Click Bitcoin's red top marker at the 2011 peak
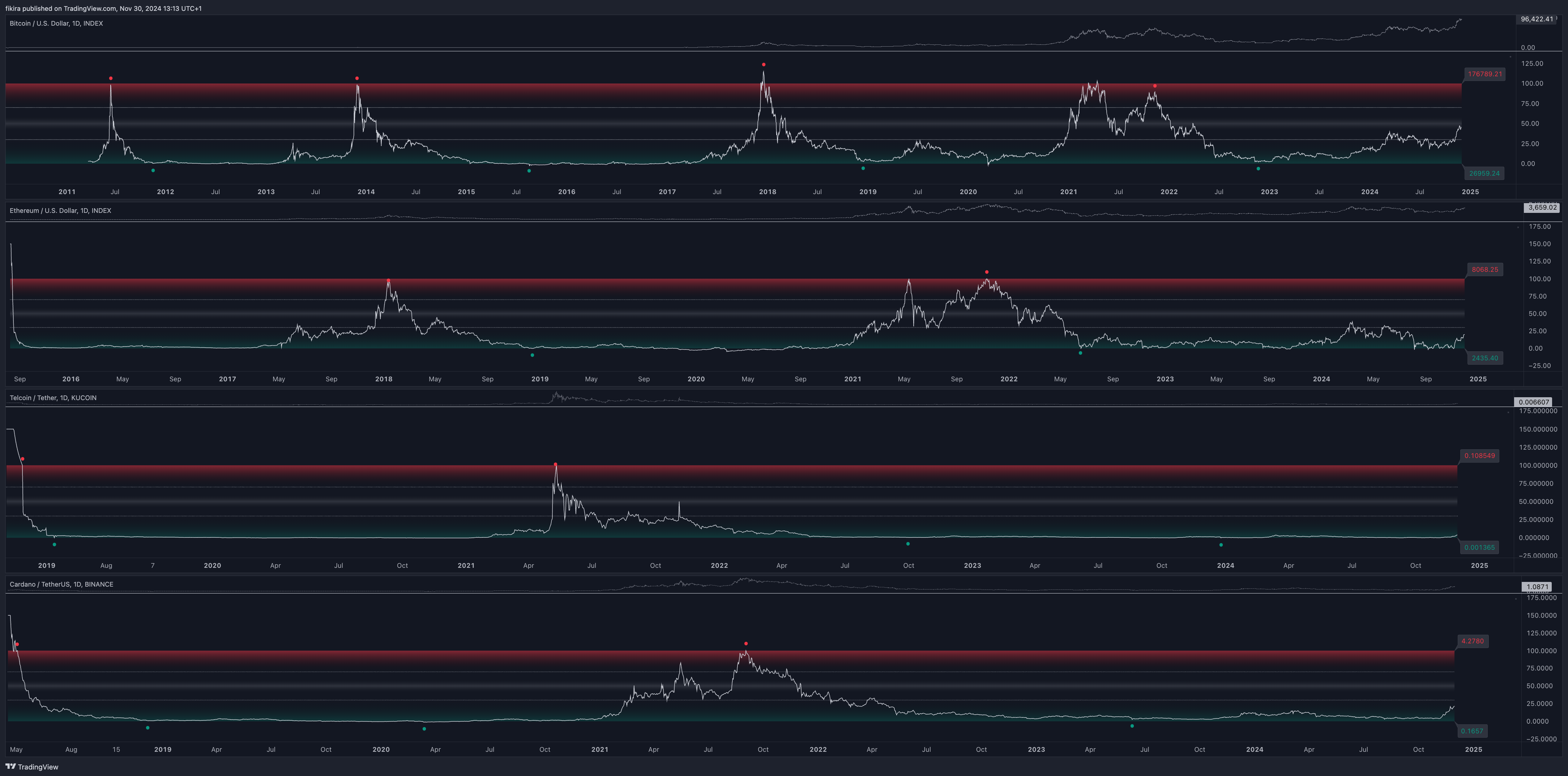Screen dimensions: 1568x776 point(111,78)
